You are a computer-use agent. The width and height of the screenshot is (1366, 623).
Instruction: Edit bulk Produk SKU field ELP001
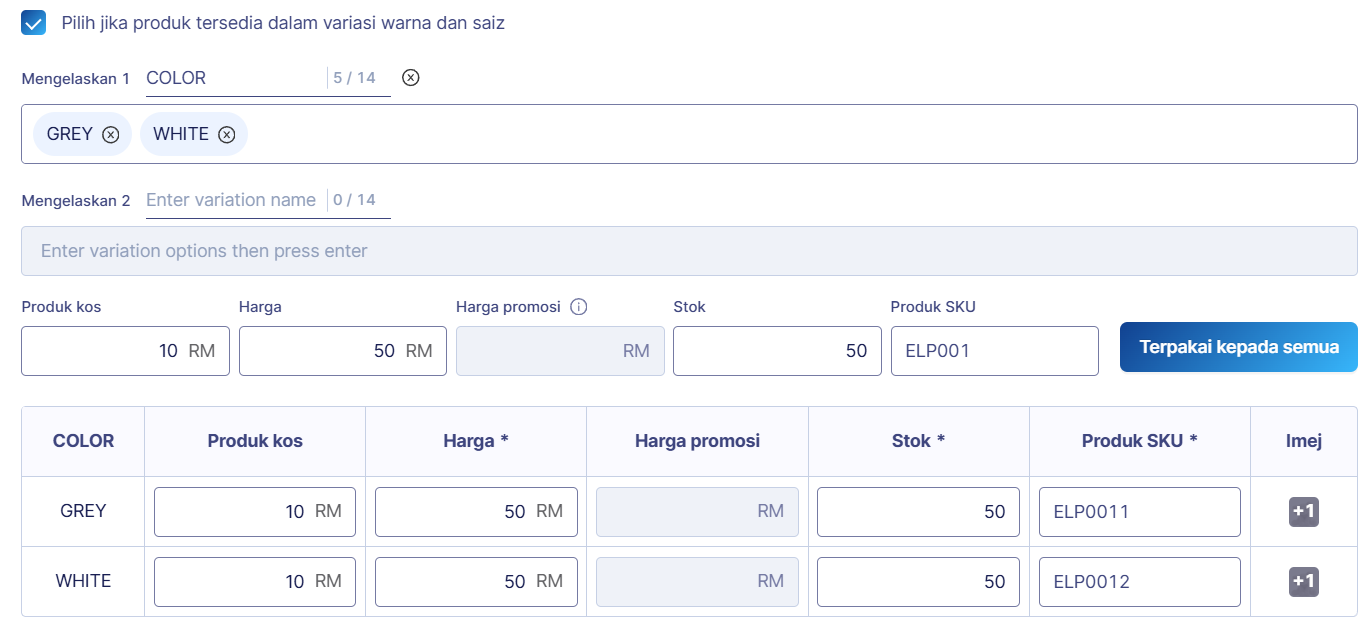point(994,351)
